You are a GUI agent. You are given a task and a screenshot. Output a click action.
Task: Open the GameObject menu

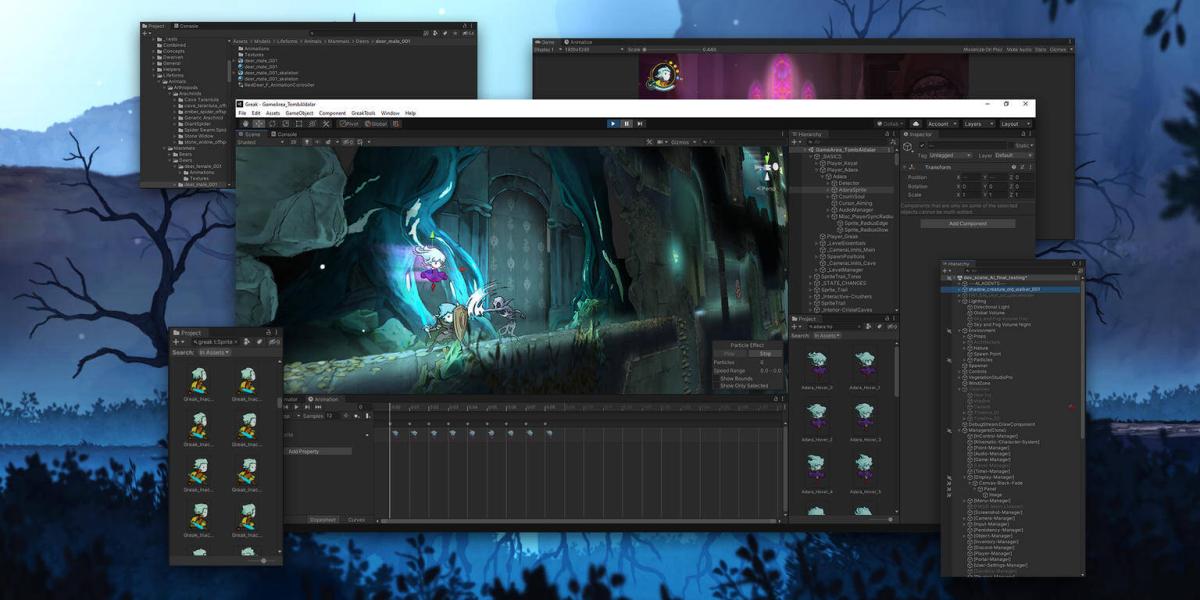click(299, 113)
